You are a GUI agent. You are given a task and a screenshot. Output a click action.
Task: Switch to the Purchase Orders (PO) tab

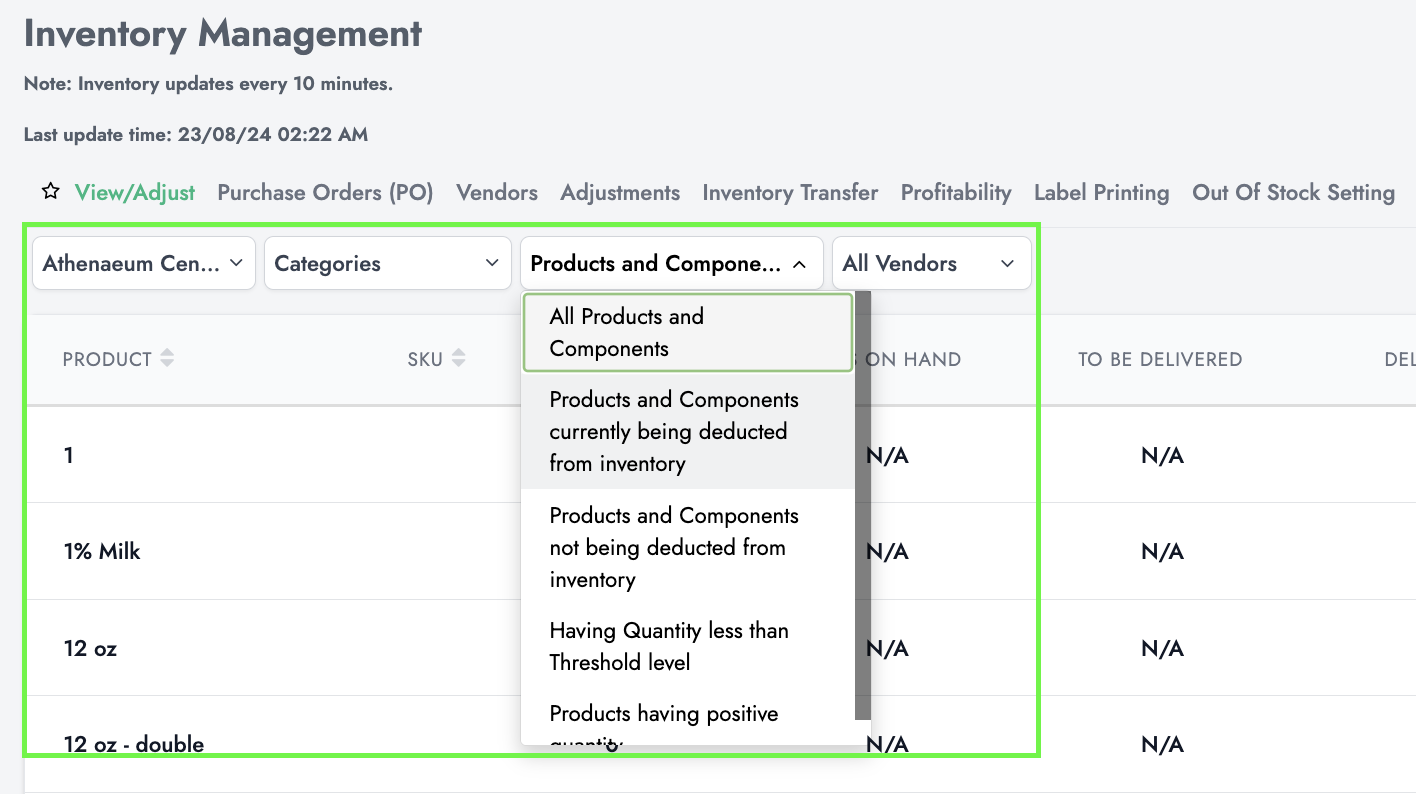click(x=325, y=193)
